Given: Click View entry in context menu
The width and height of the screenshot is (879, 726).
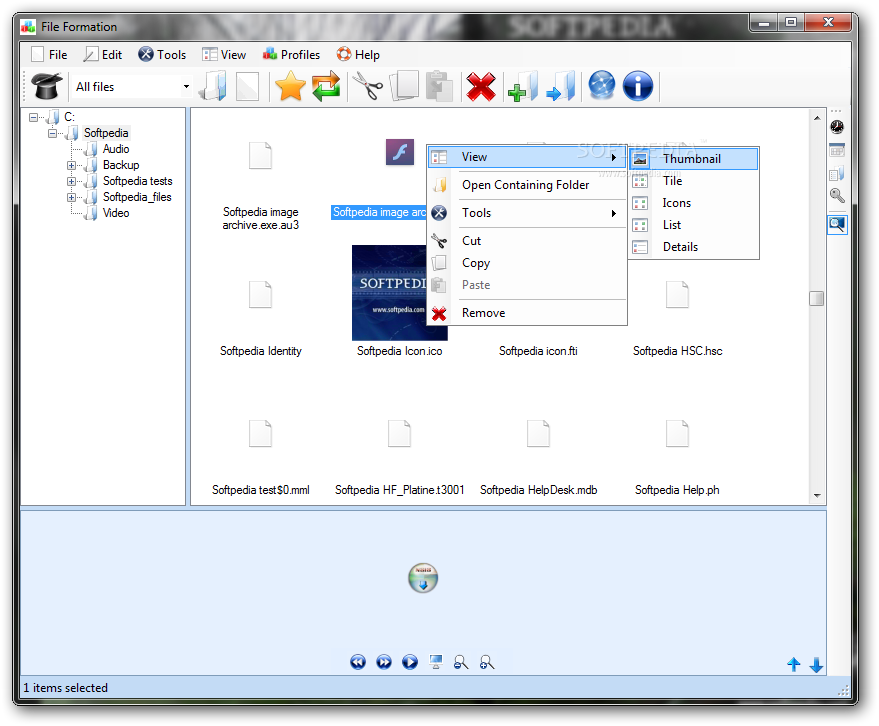Looking at the screenshot, I should pyautogui.click(x=527, y=157).
